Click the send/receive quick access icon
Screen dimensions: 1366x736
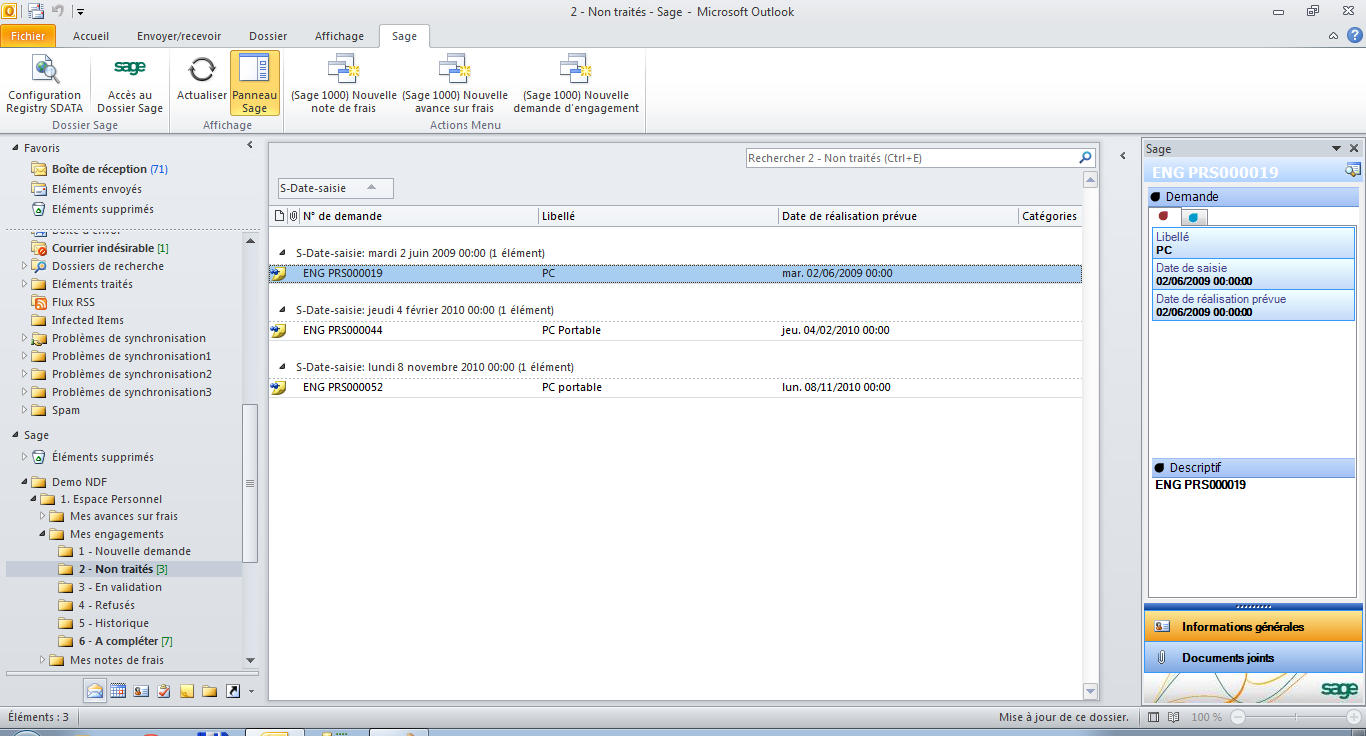click(36, 11)
